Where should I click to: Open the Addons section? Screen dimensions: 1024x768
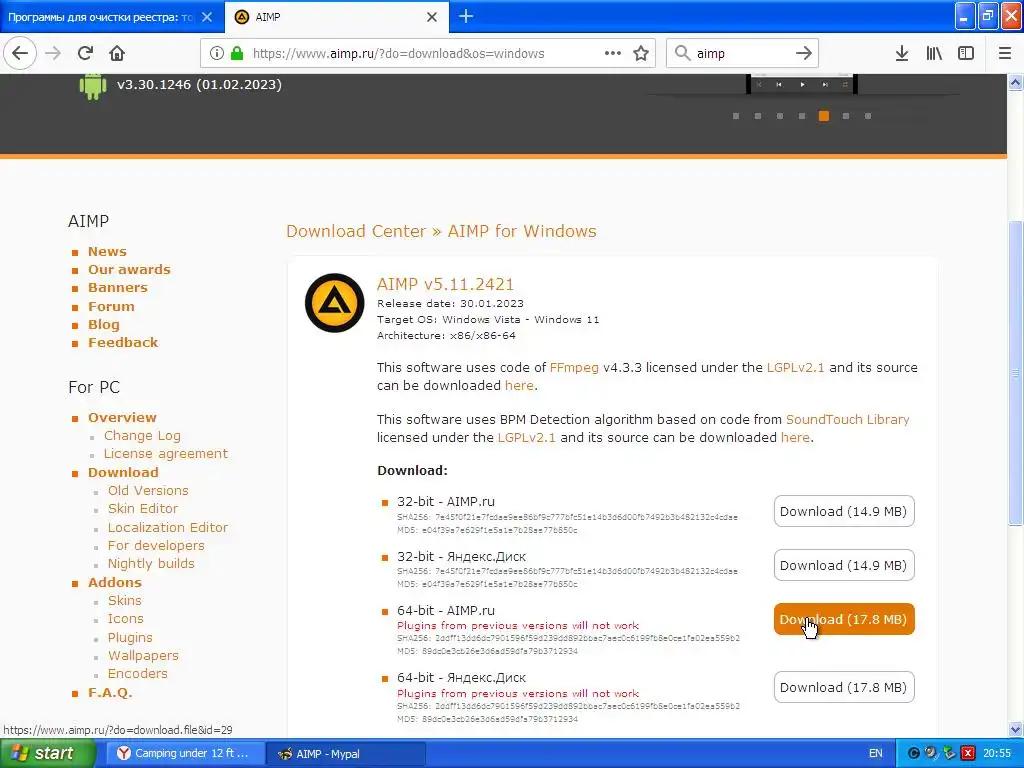coord(114,583)
